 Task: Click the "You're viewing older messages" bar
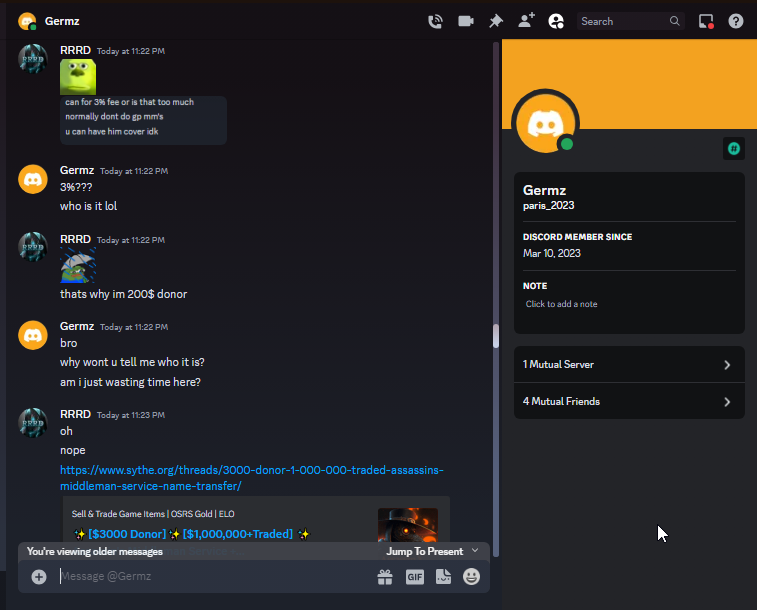tap(253, 551)
